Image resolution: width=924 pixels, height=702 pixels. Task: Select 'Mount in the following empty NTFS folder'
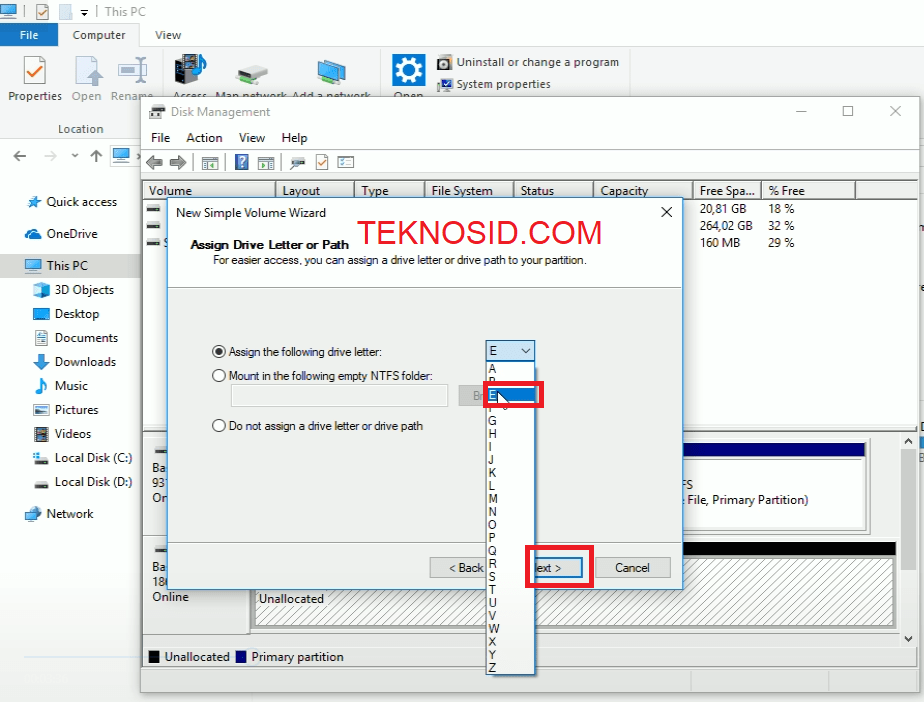pyautogui.click(x=219, y=375)
